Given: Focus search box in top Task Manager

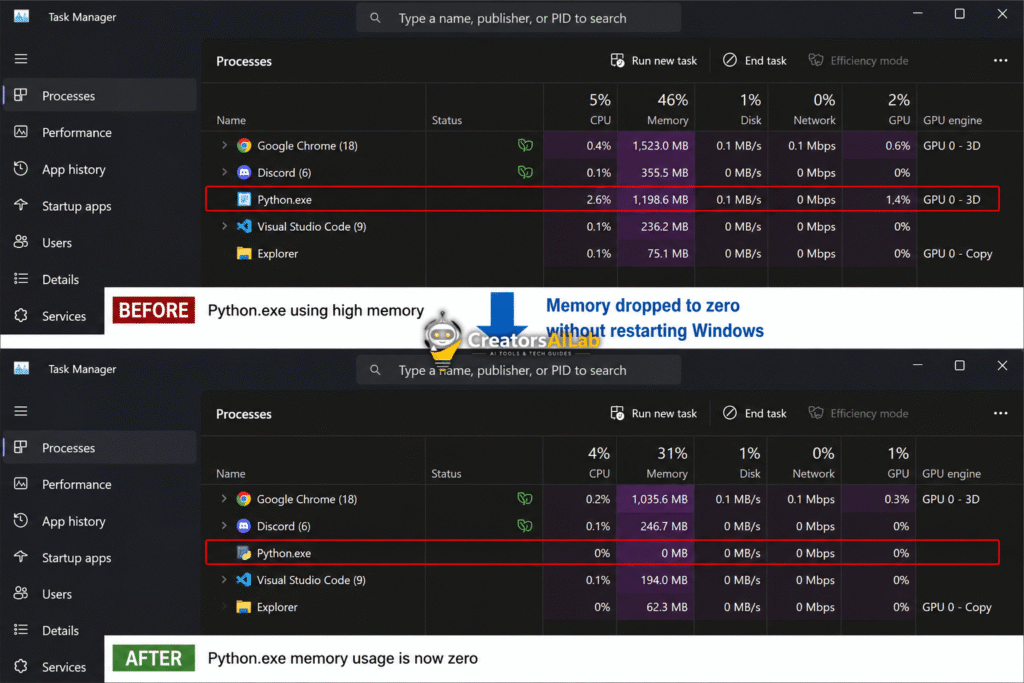Looking at the screenshot, I should pos(519,18).
